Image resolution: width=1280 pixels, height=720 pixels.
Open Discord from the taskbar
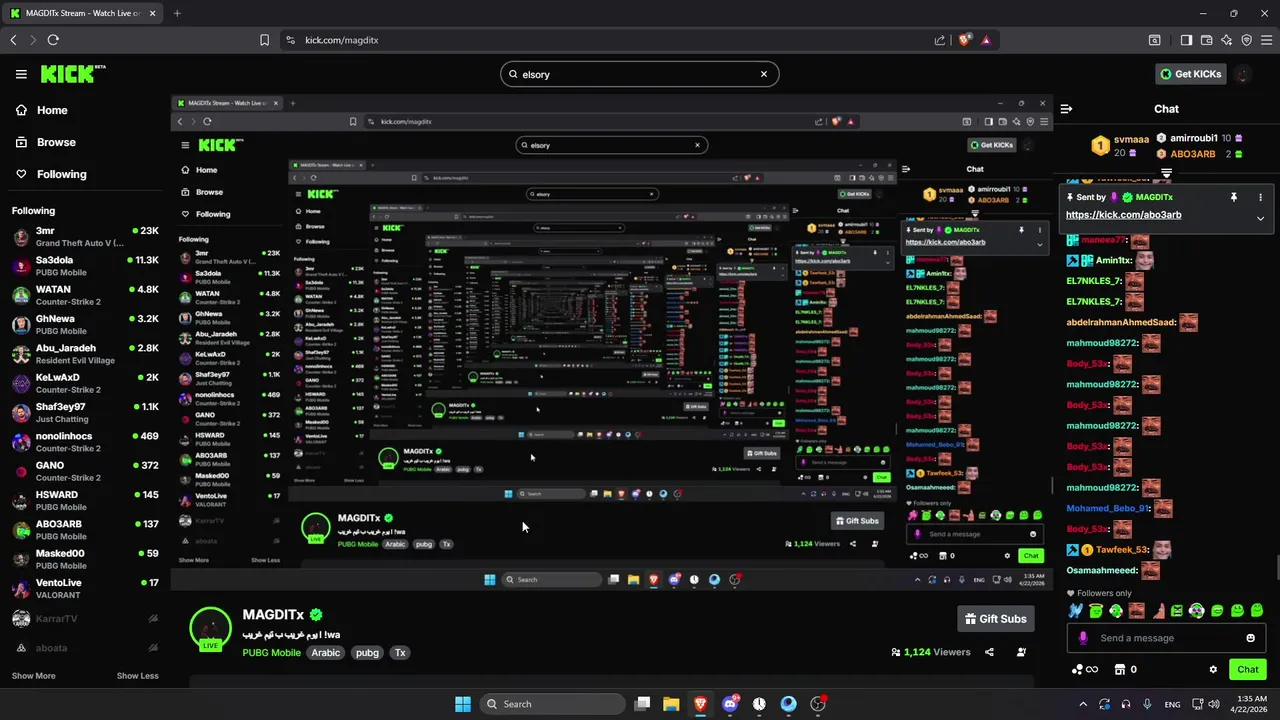click(x=730, y=704)
